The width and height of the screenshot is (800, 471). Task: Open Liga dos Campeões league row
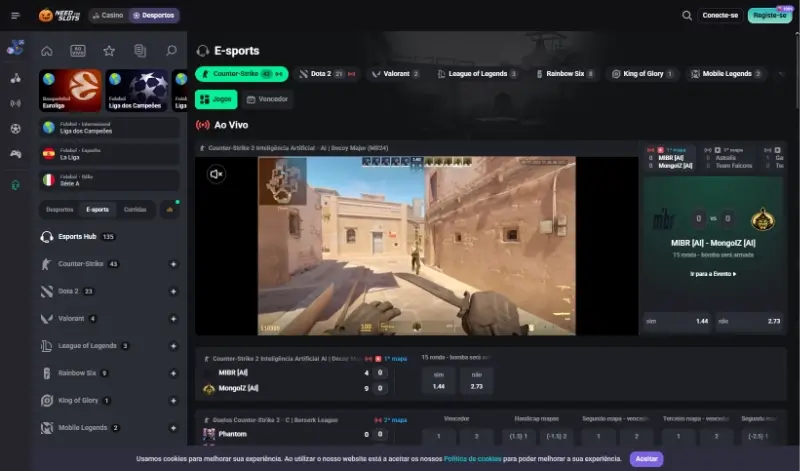coord(109,128)
